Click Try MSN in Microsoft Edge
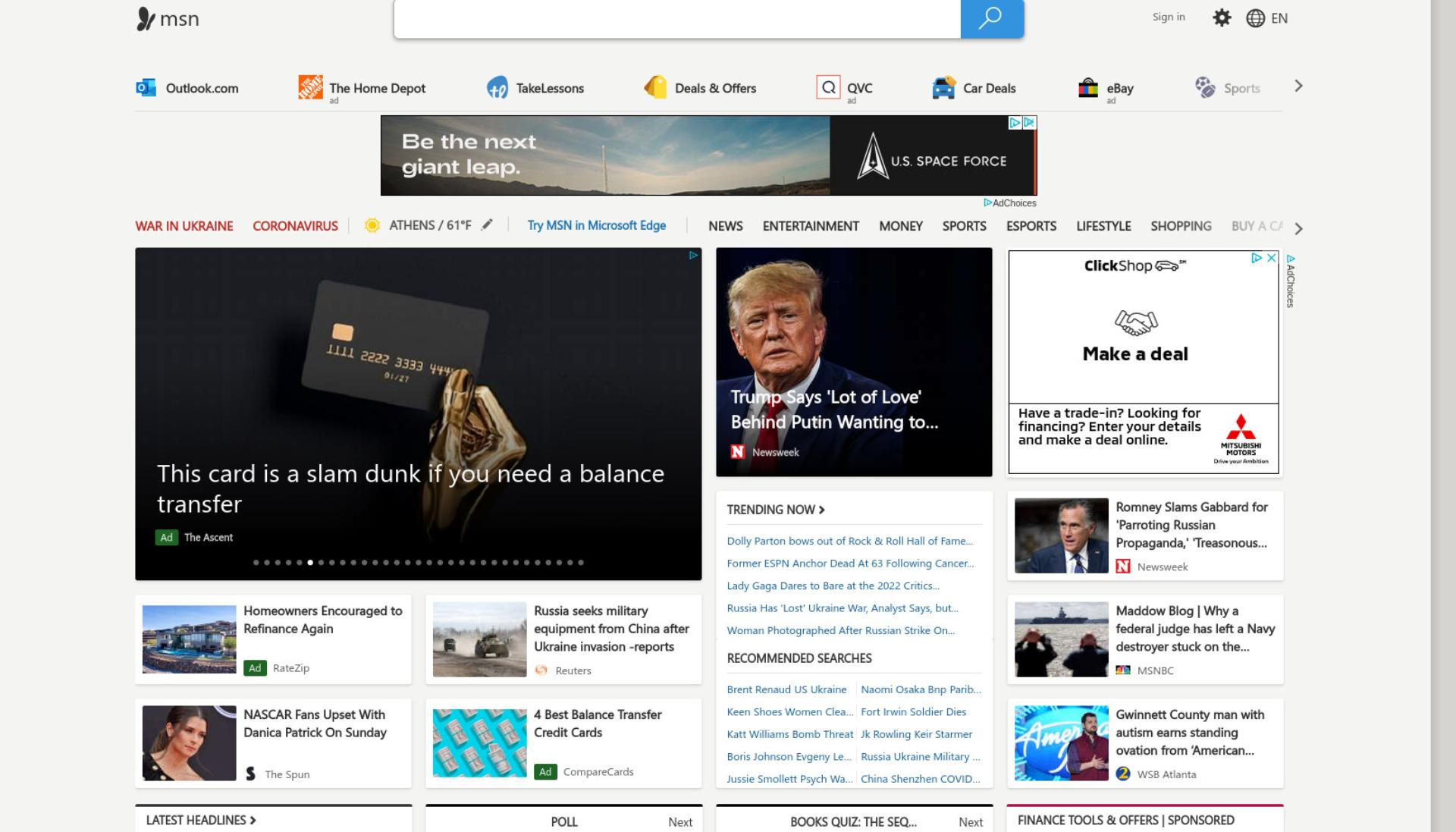1456x832 pixels. (597, 225)
